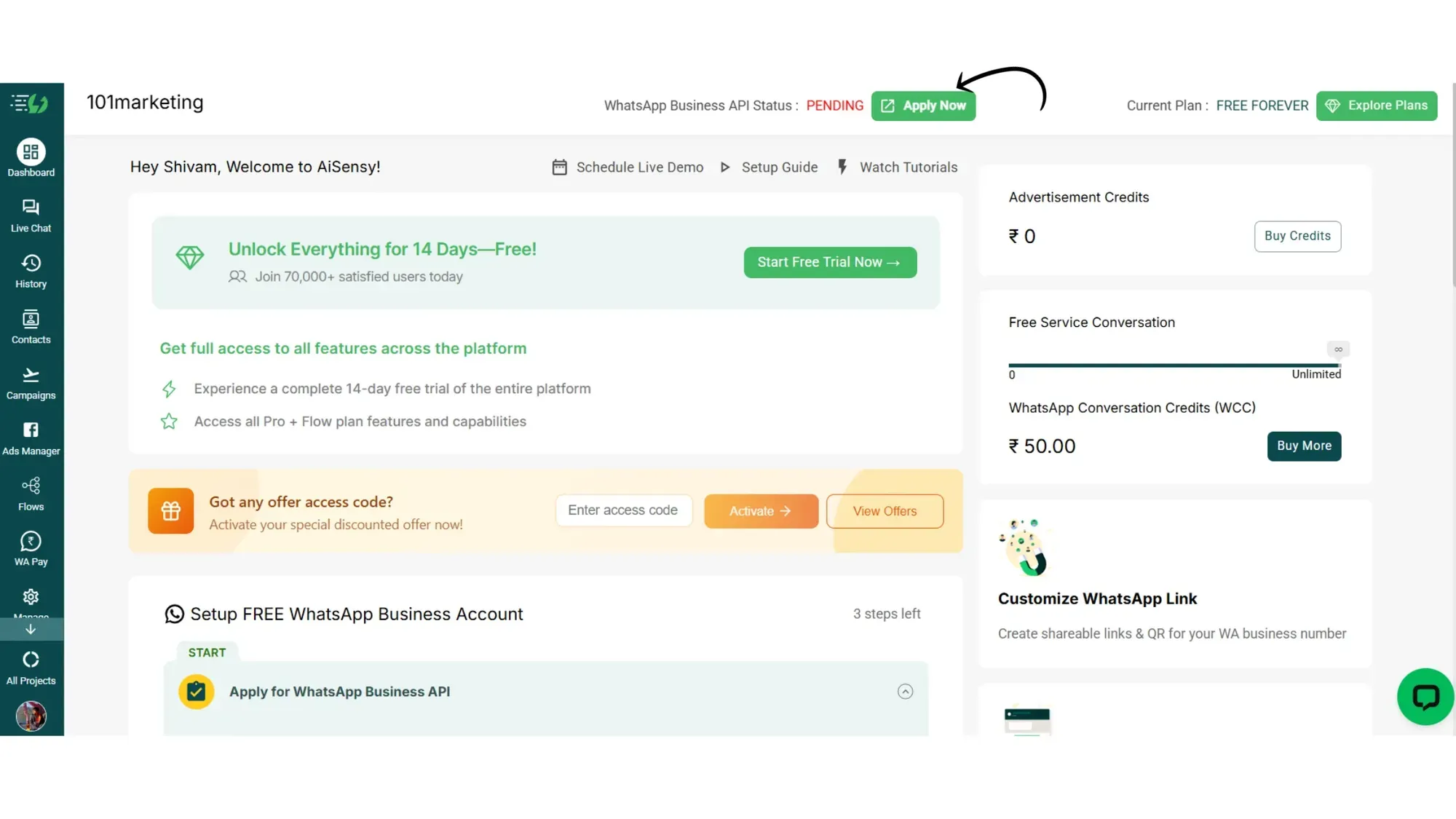Click the Enter access code field
This screenshot has height=819, width=1456.
(x=623, y=510)
